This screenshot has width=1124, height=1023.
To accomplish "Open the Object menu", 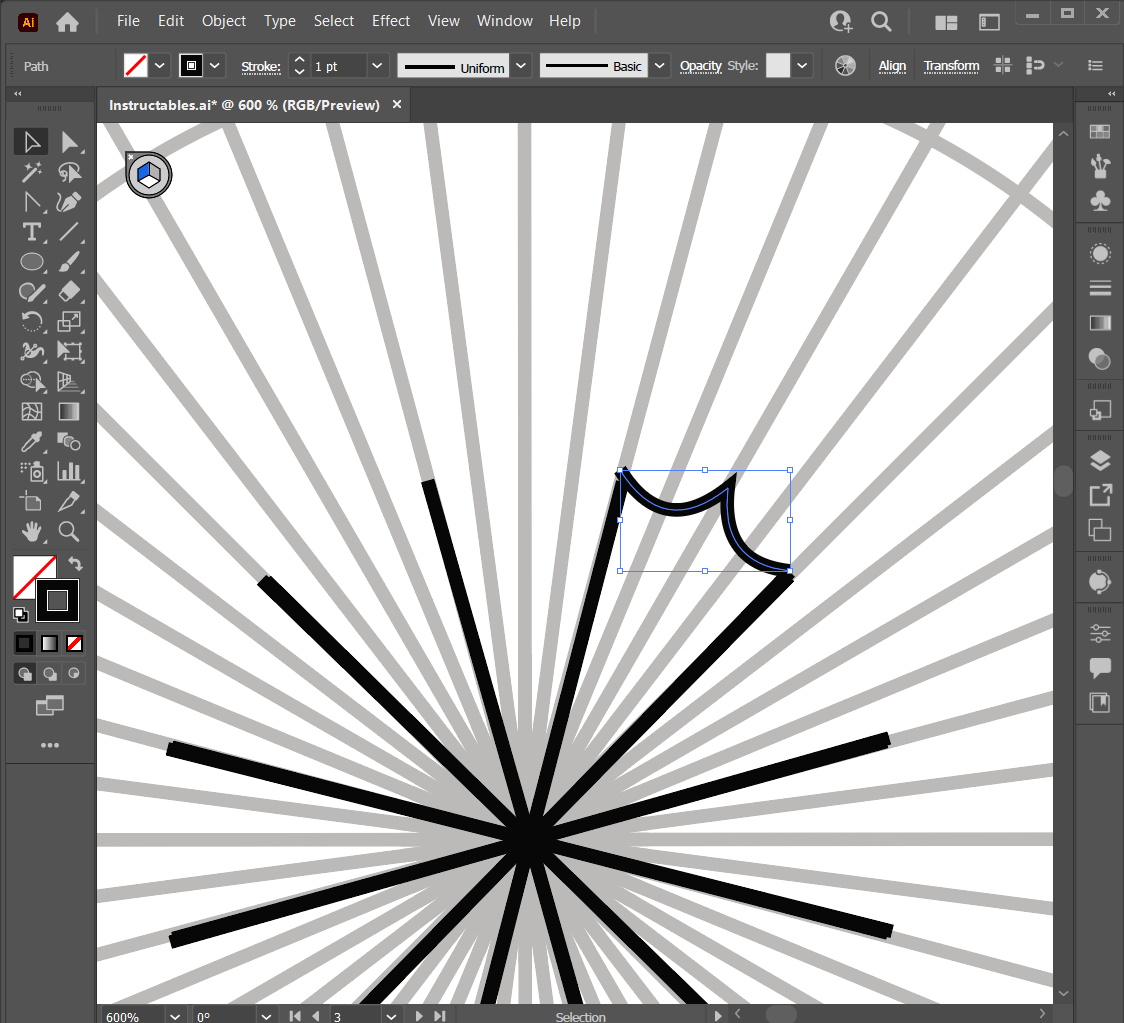I will (224, 21).
